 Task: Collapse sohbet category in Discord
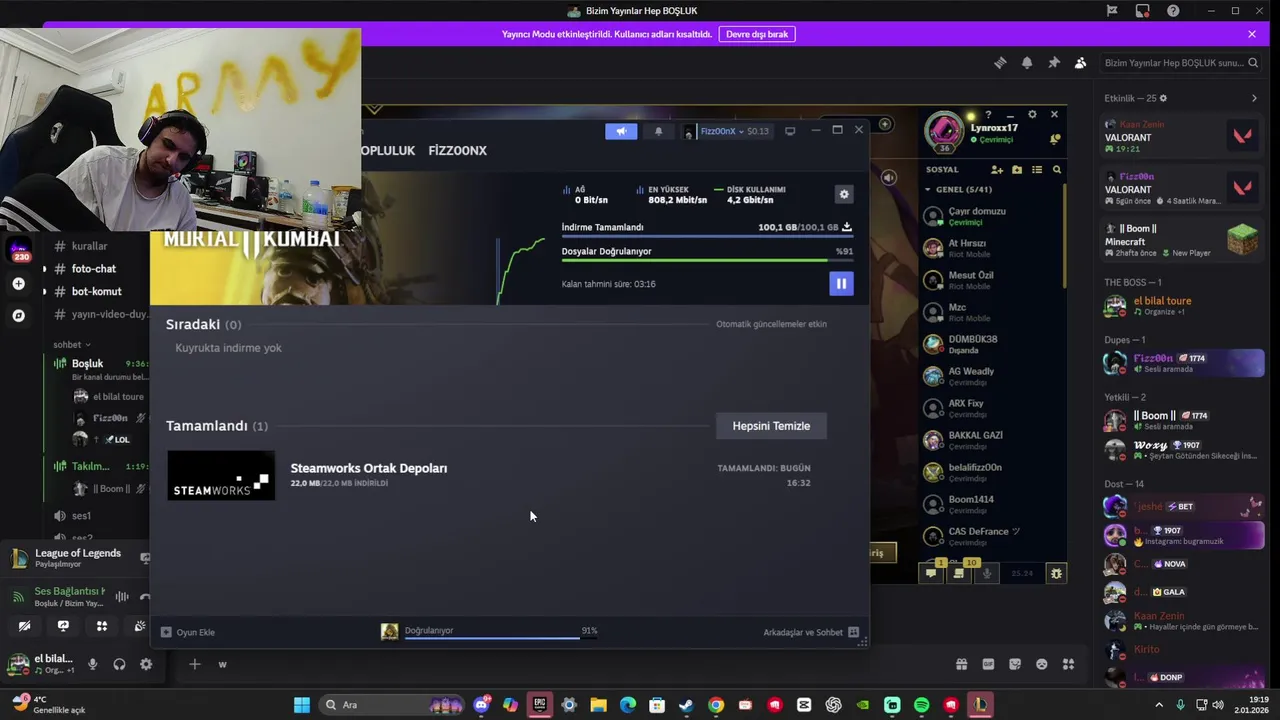tap(71, 345)
